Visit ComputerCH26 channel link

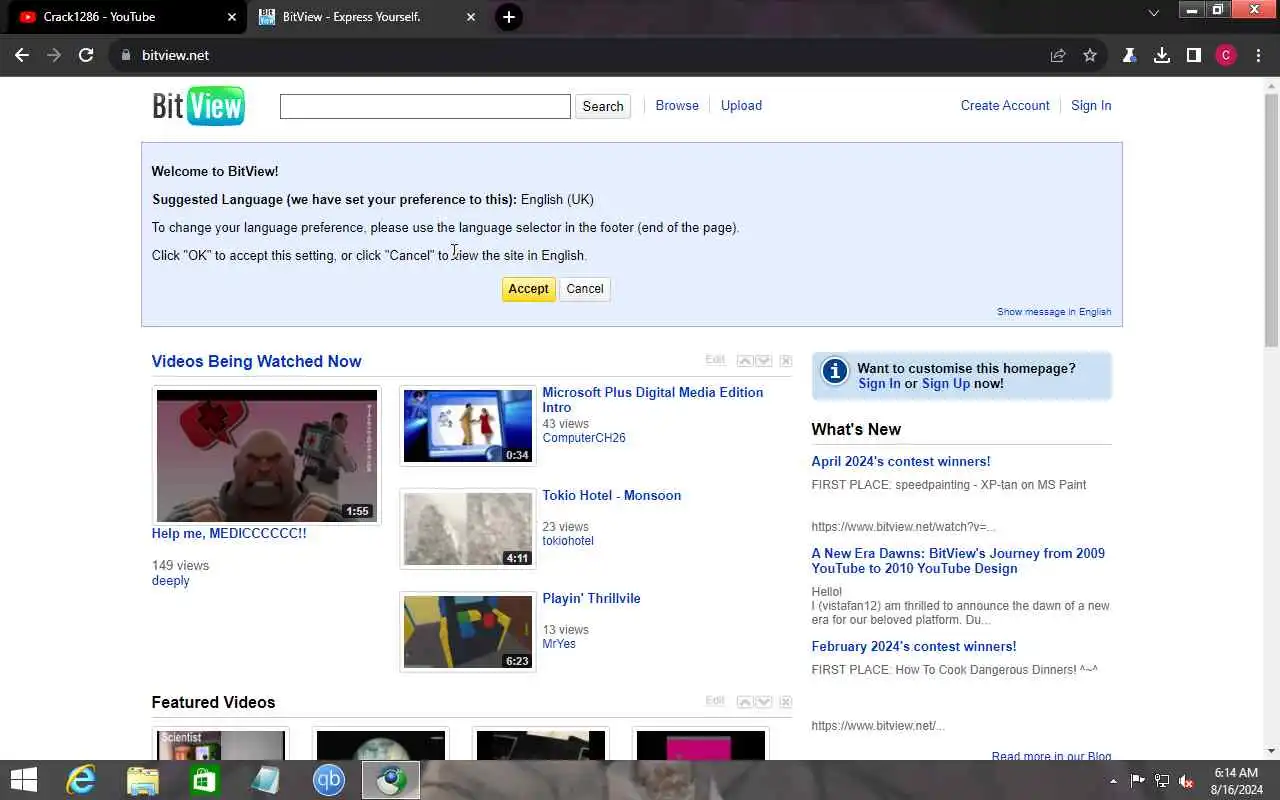[584, 438]
